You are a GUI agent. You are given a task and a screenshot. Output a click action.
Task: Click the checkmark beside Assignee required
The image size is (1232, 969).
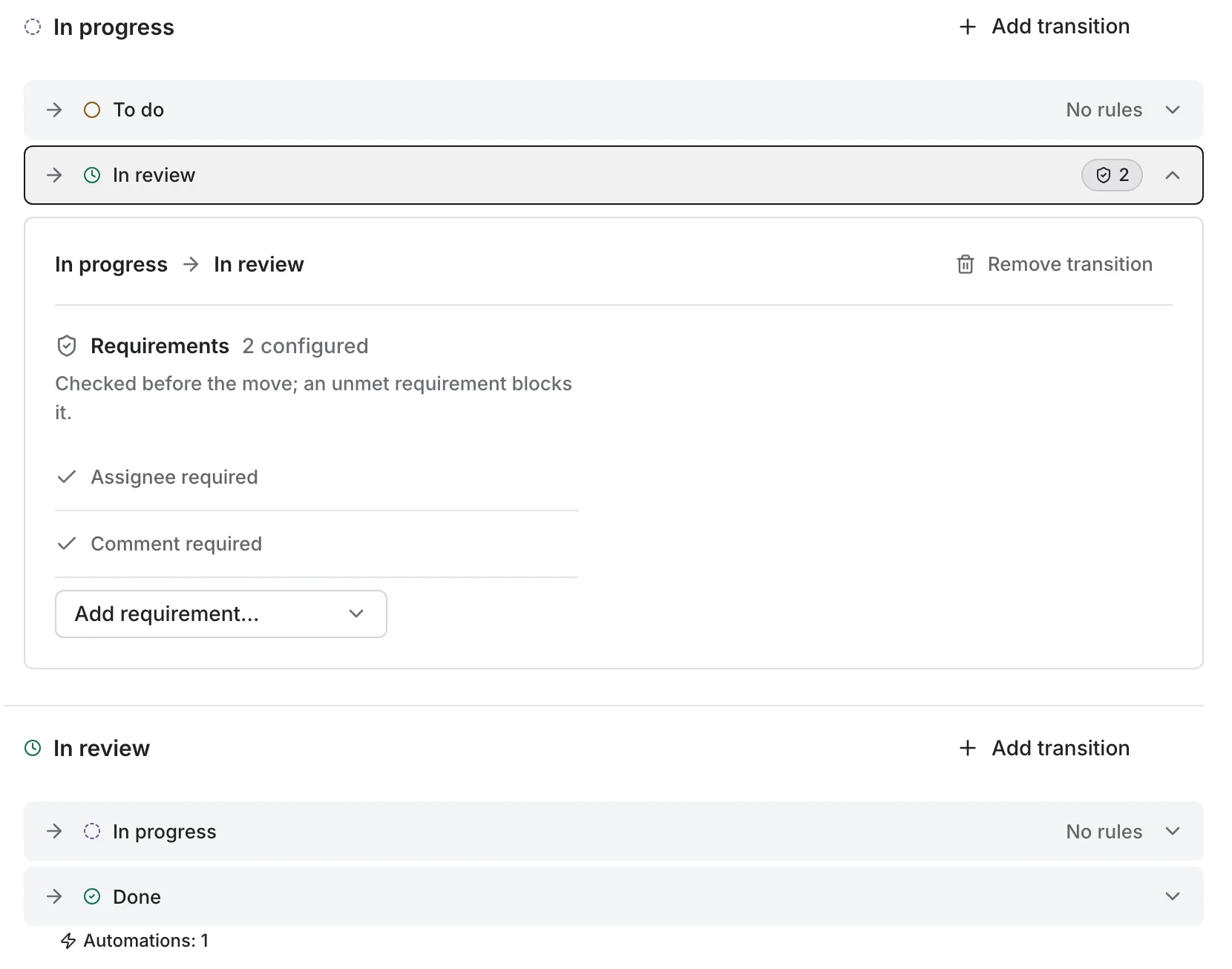pyautogui.click(x=67, y=476)
